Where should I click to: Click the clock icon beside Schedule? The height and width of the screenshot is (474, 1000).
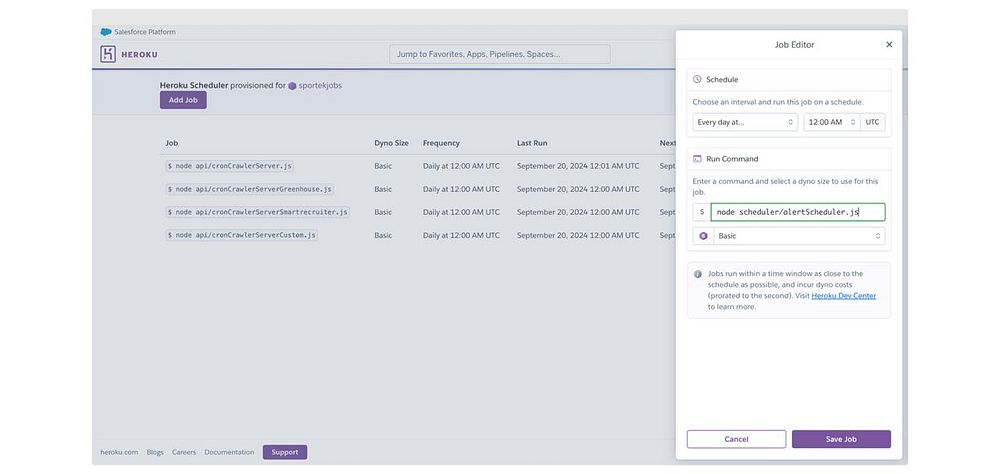[x=697, y=80]
